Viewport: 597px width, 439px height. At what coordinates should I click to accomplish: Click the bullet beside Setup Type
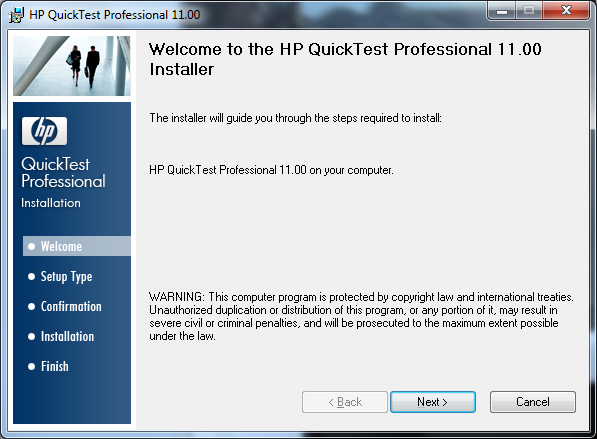(x=32, y=276)
